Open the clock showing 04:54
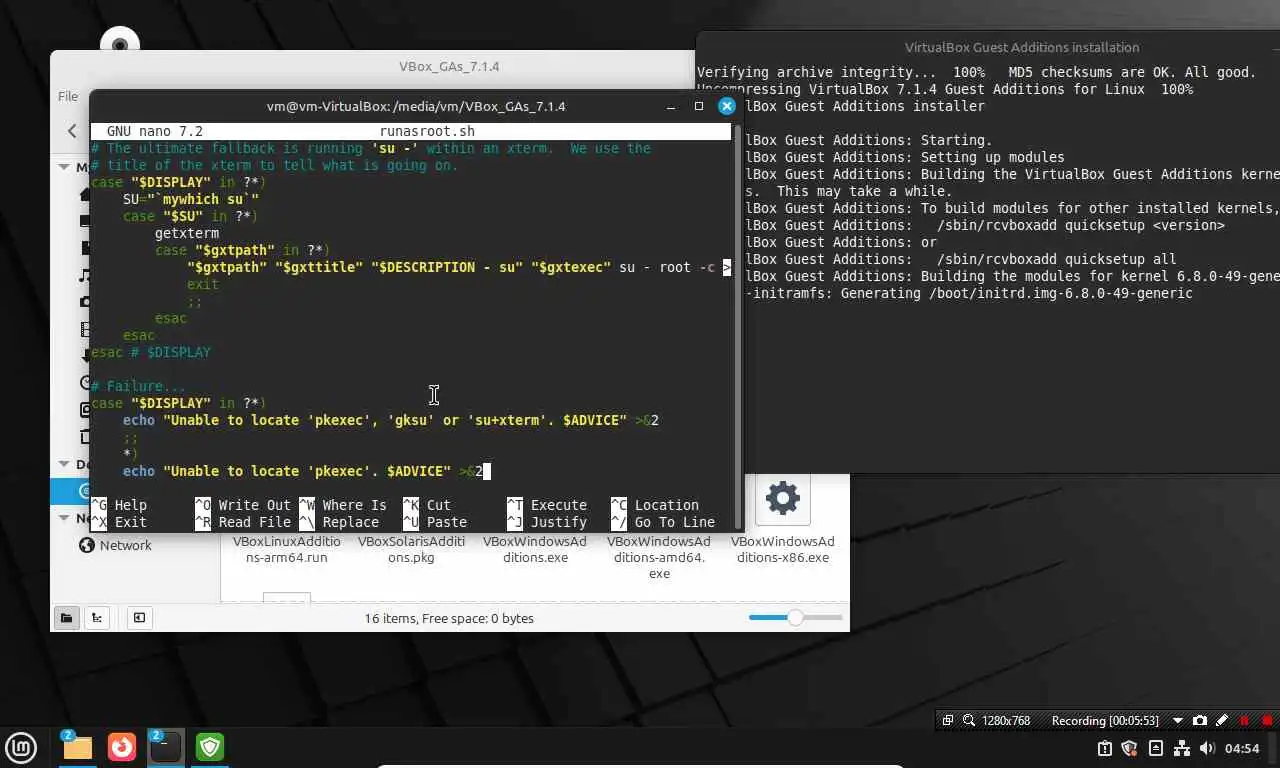1280x768 pixels. tap(1242, 748)
